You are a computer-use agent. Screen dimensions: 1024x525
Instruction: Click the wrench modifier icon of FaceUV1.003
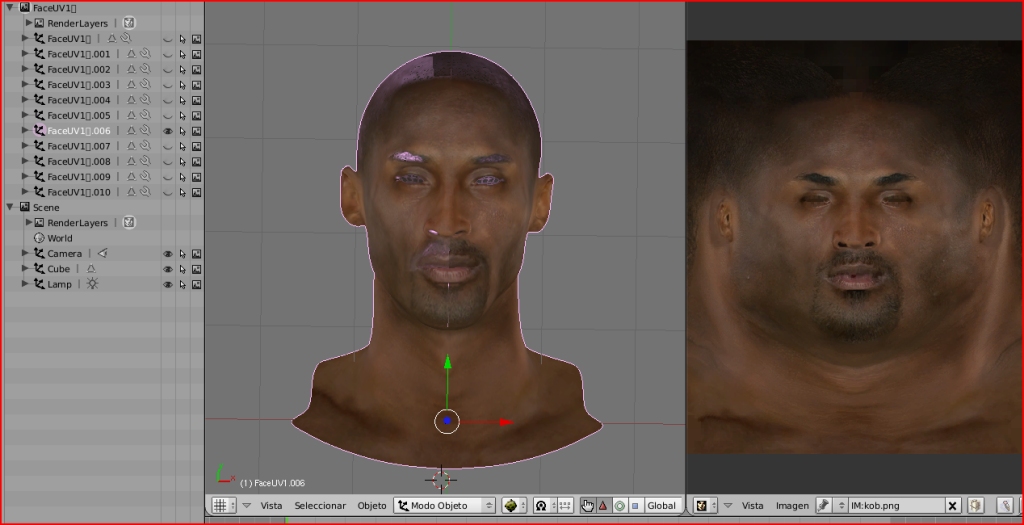point(145,85)
